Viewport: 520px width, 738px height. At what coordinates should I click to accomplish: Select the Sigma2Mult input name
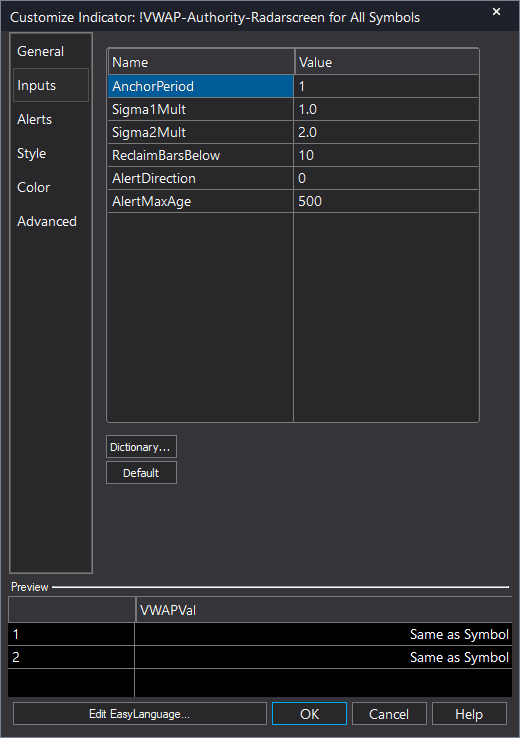point(200,132)
